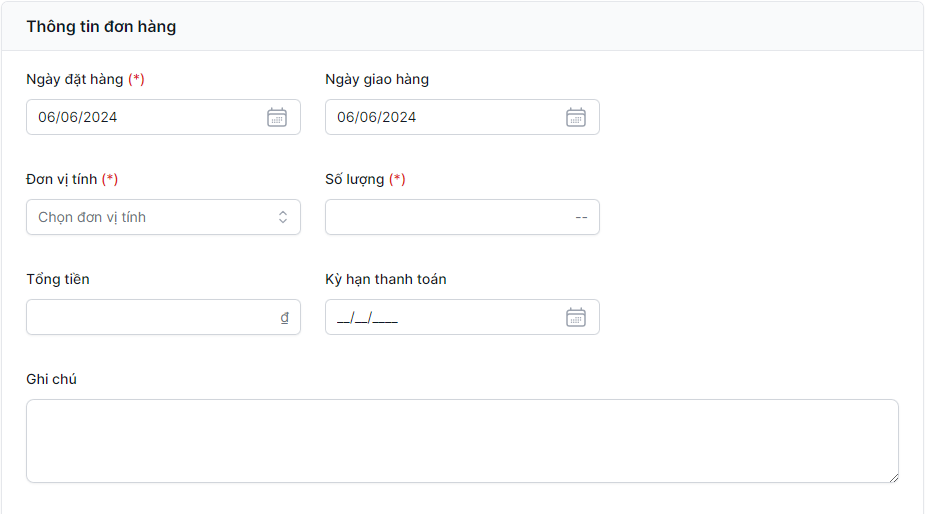Click the 'Thông tin đơn hàng' section header
Image resolution: width=925 pixels, height=514 pixels.
[101, 27]
